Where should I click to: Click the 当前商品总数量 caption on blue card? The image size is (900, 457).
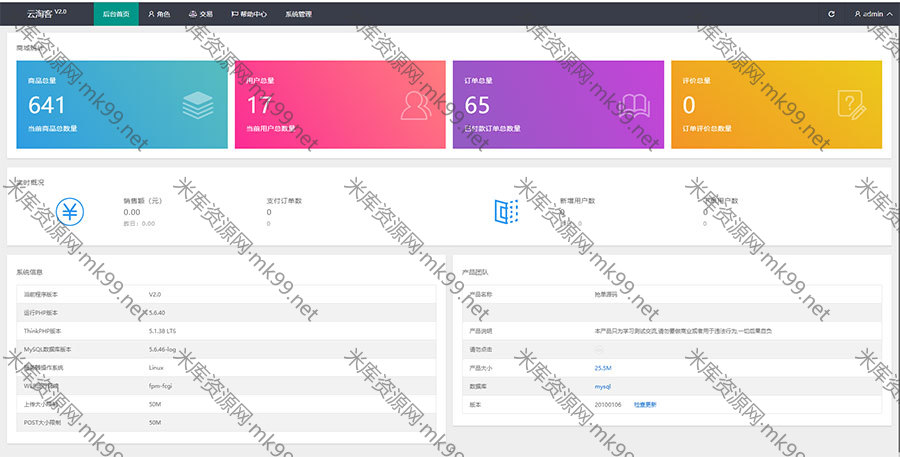tap(52, 129)
